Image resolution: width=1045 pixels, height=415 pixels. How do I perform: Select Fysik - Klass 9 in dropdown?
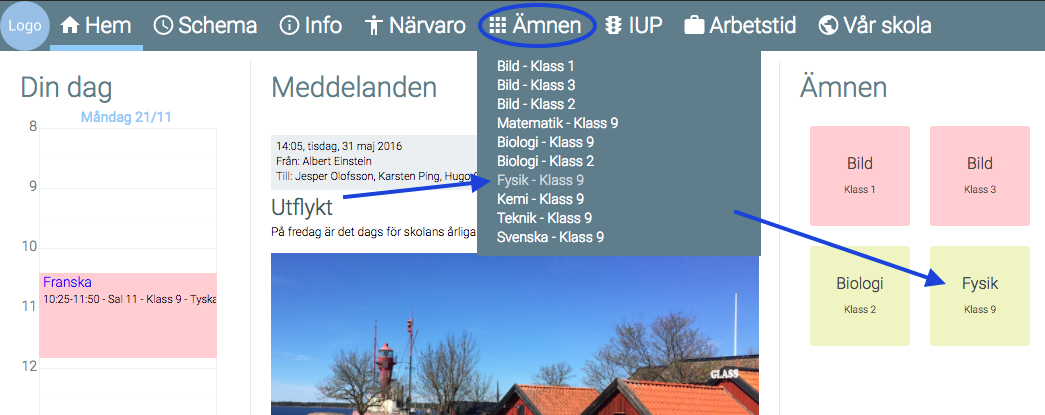pos(540,180)
